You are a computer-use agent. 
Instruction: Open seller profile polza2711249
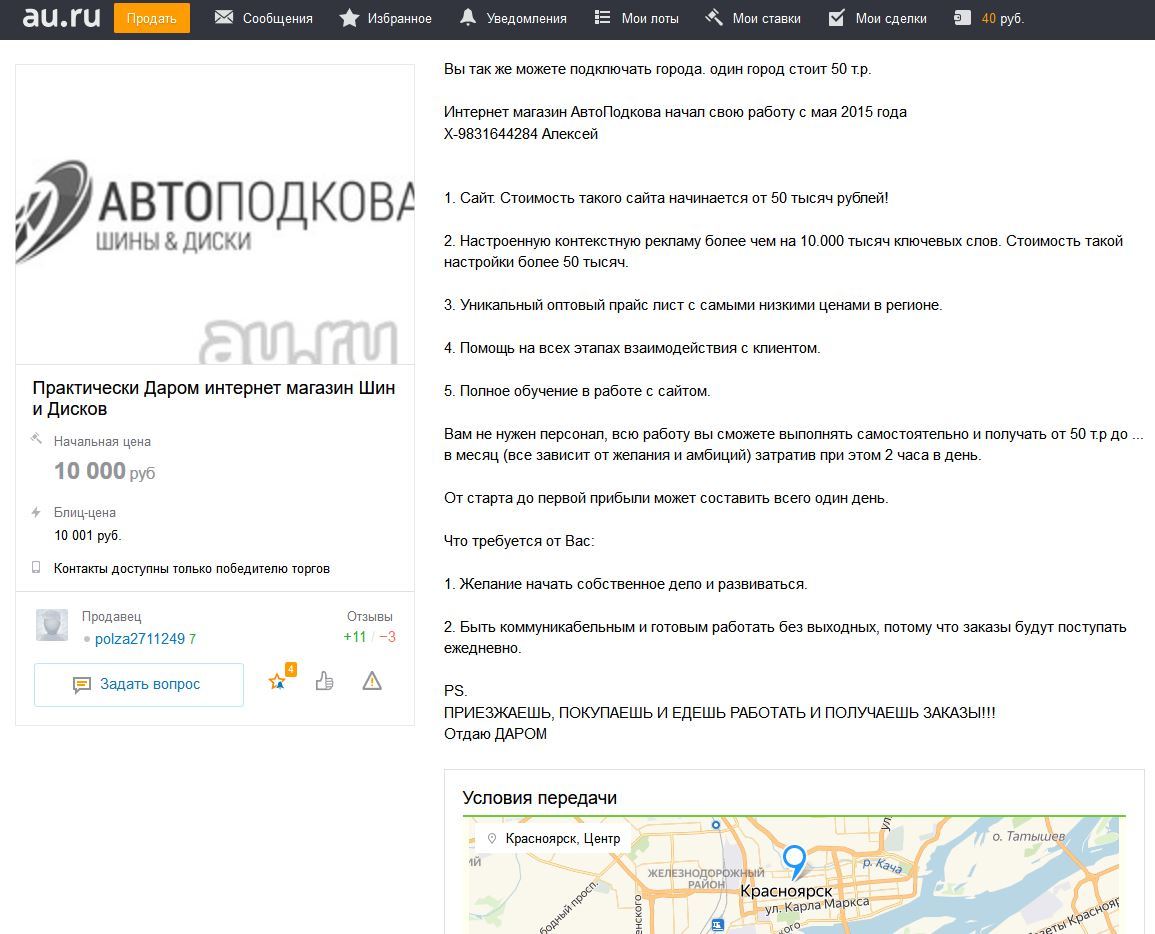click(x=140, y=639)
